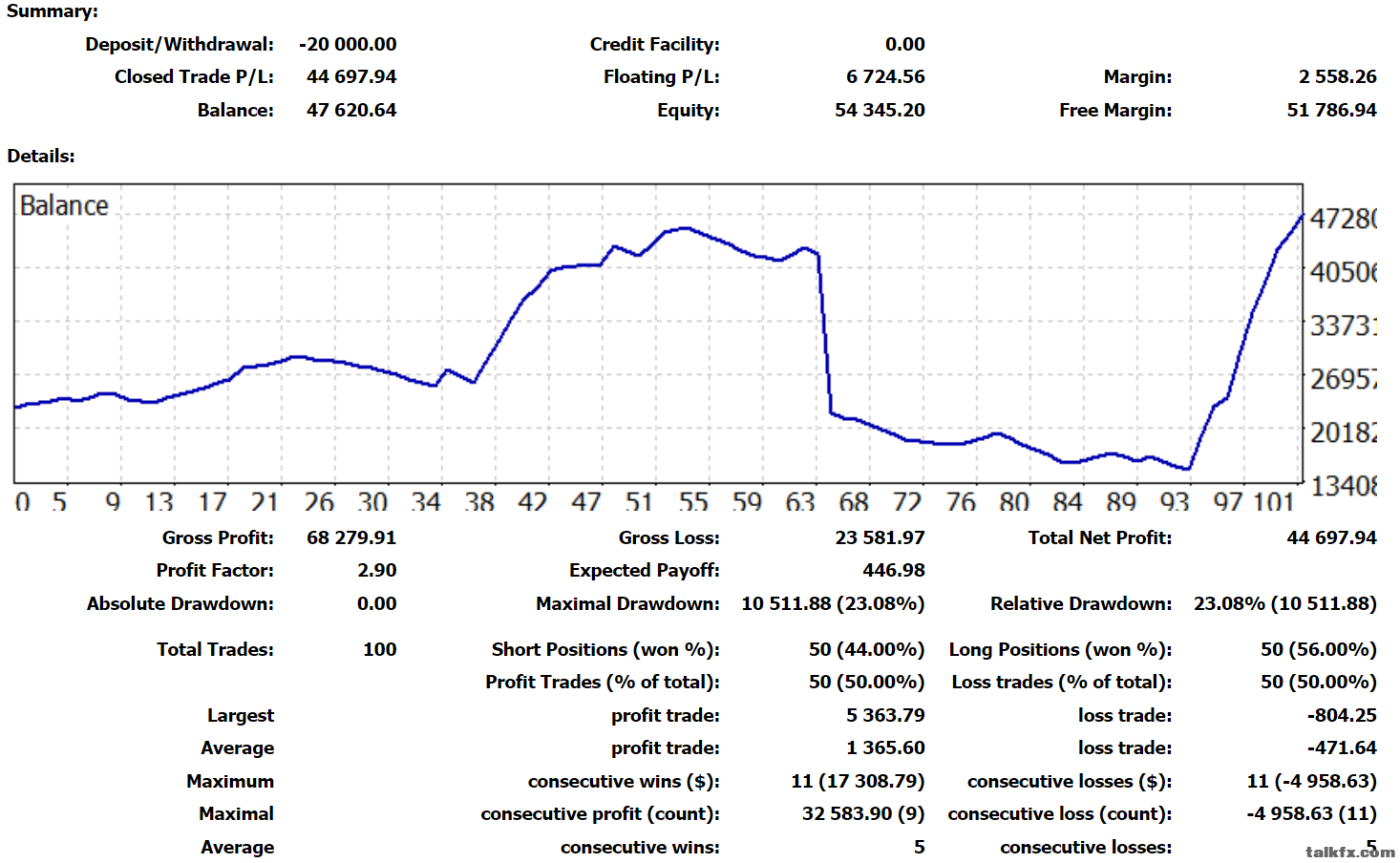Click the Summary heading

[53, 11]
